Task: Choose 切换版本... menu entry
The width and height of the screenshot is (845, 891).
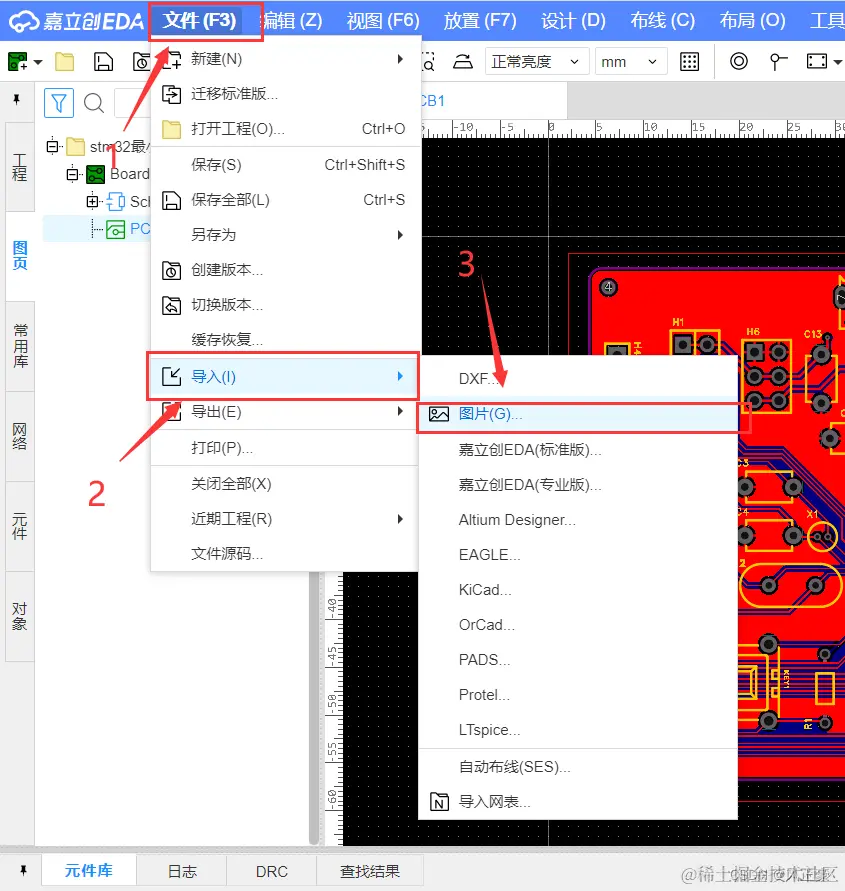Action: (x=286, y=305)
